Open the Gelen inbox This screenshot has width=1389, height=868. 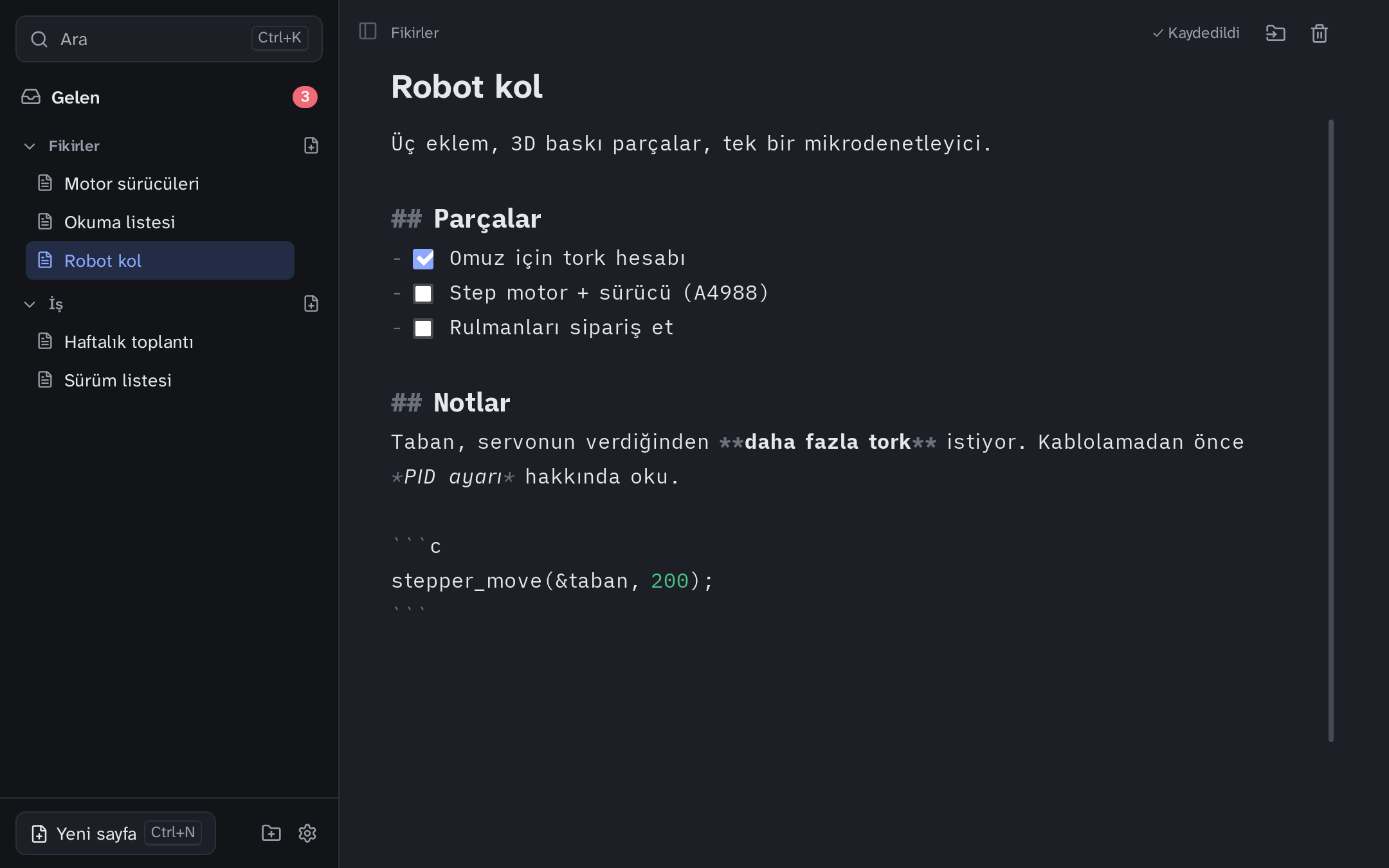coord(169,97)
